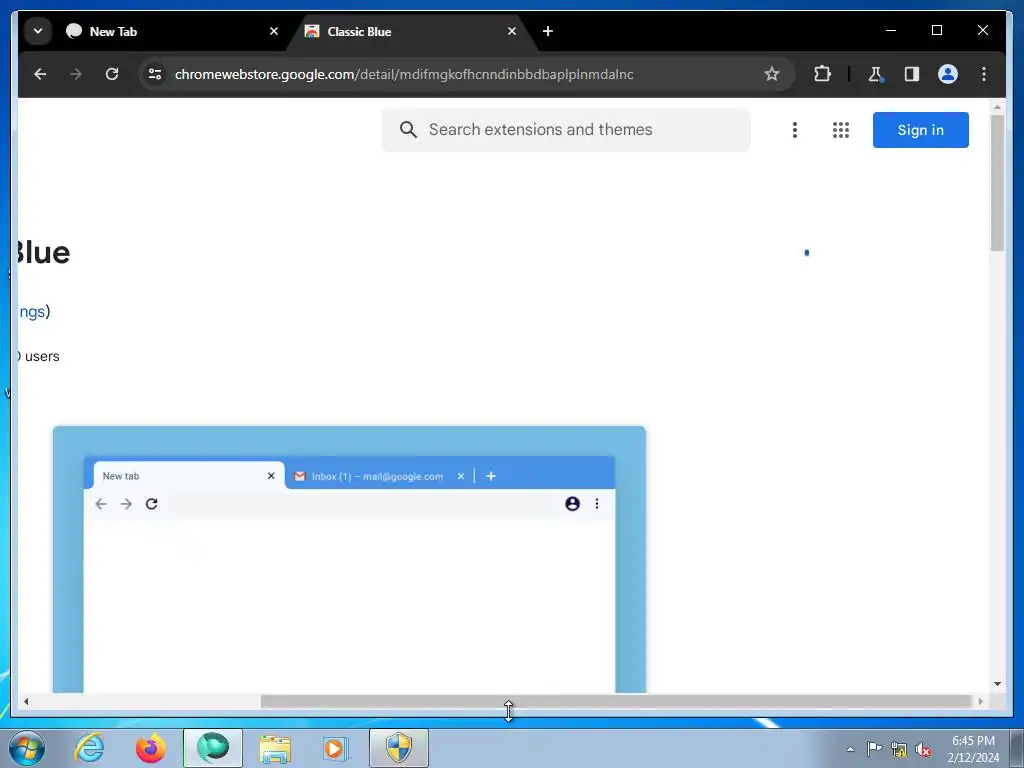The height and width of the screenshot is (768, 1024).
Task: Click the Classic Blue theme preview image
Action: click(349, 559)
